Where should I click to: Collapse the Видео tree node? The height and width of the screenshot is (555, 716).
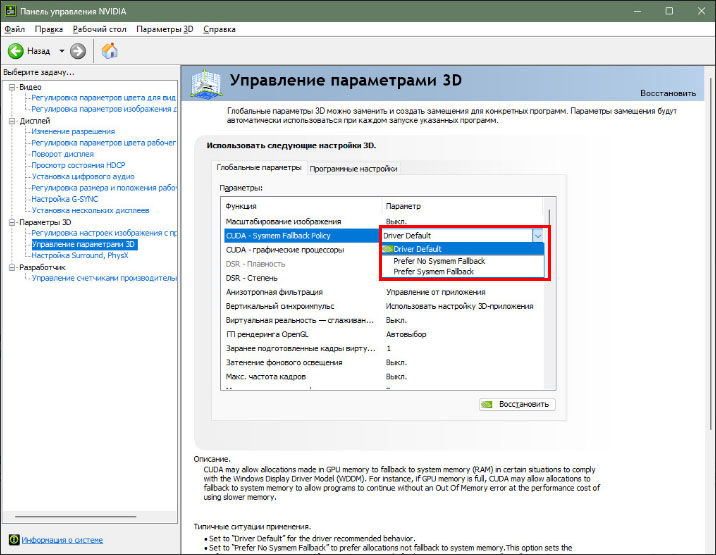point(12,87)
